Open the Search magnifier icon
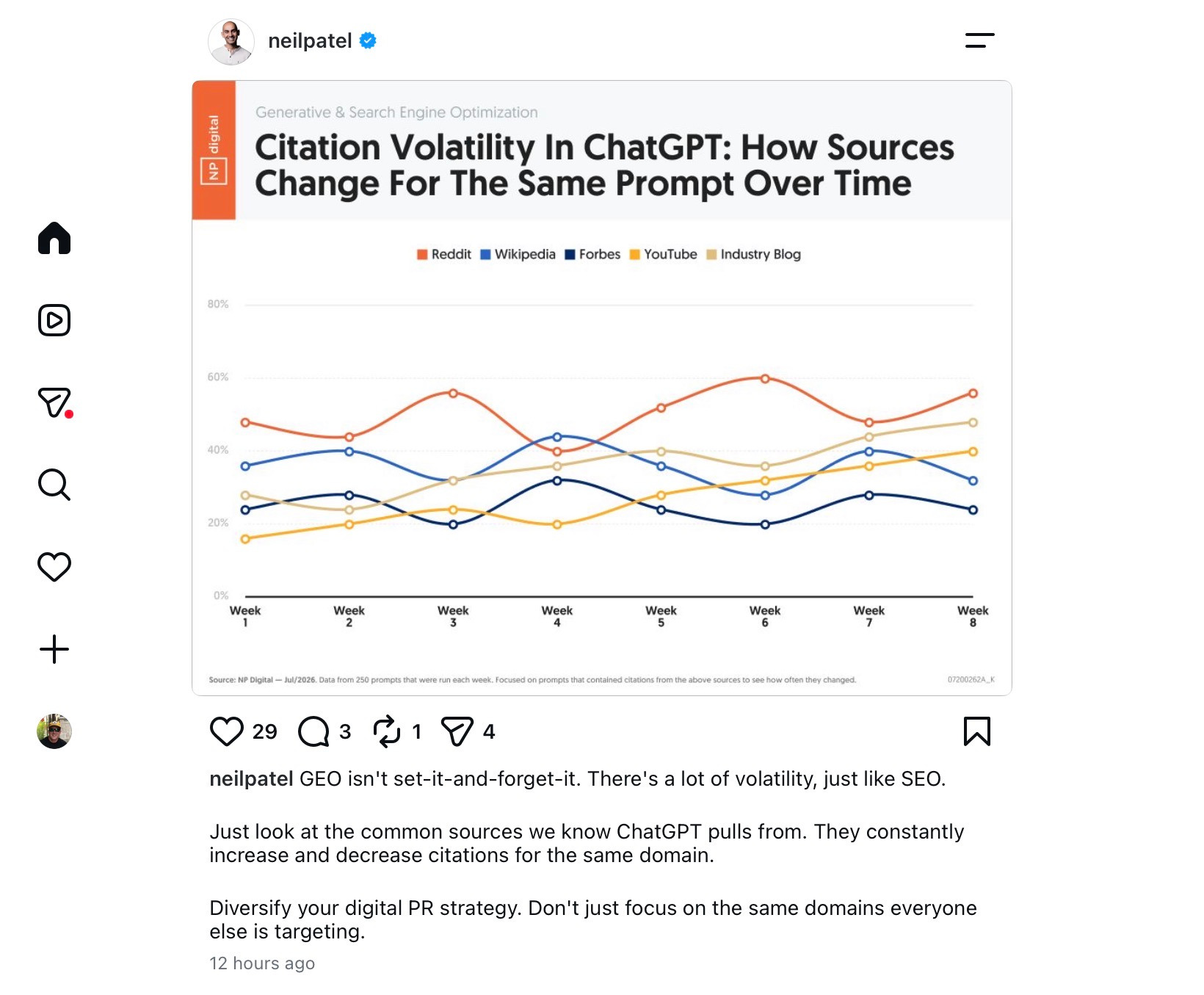 pyautogui.click(x=54, y=485)
